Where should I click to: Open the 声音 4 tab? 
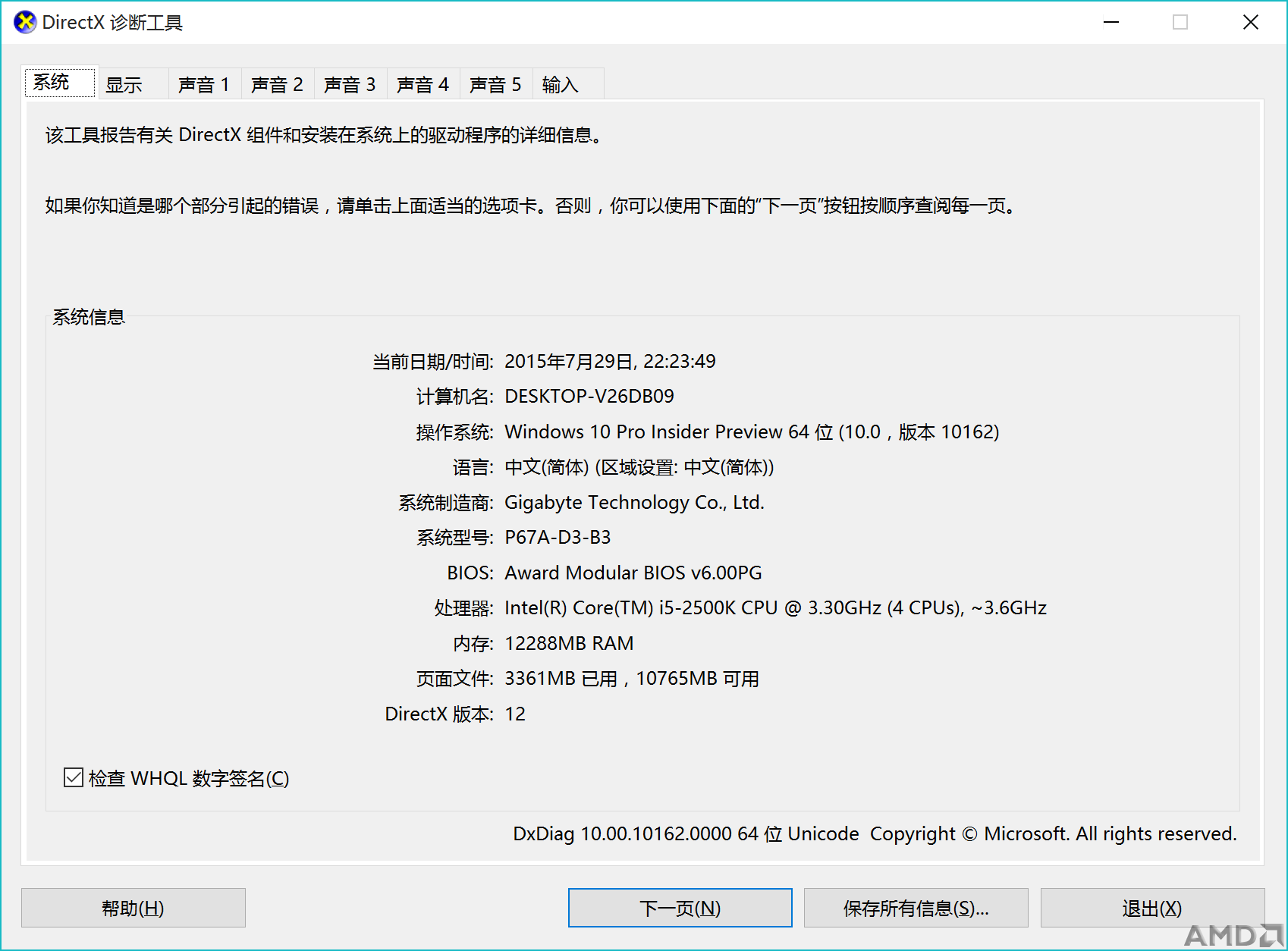pos(423,84)
